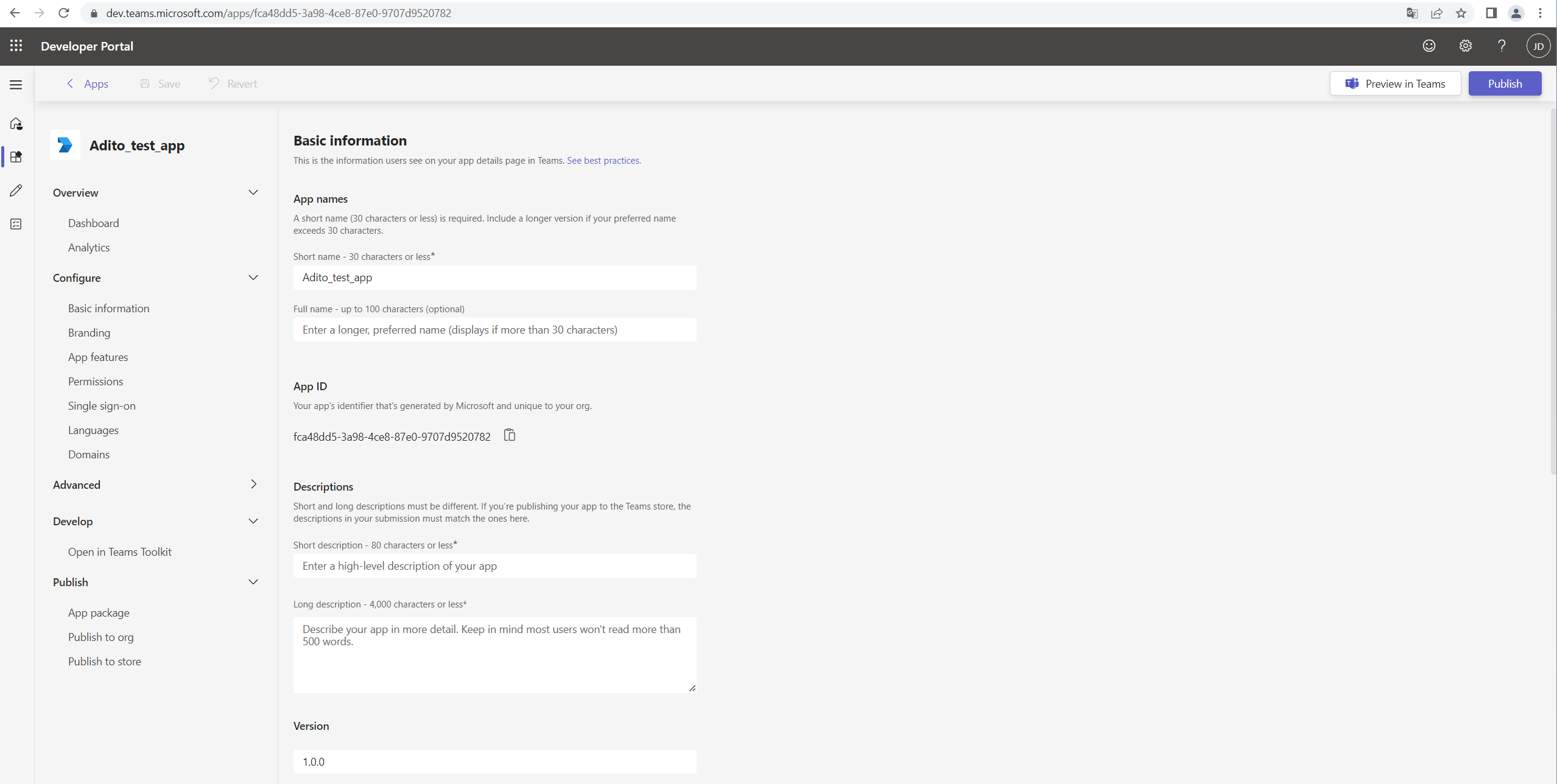Viewport: 1557px width, 784px height.
Task: Share this page from address bar
Action: [x=1436, y=13]
